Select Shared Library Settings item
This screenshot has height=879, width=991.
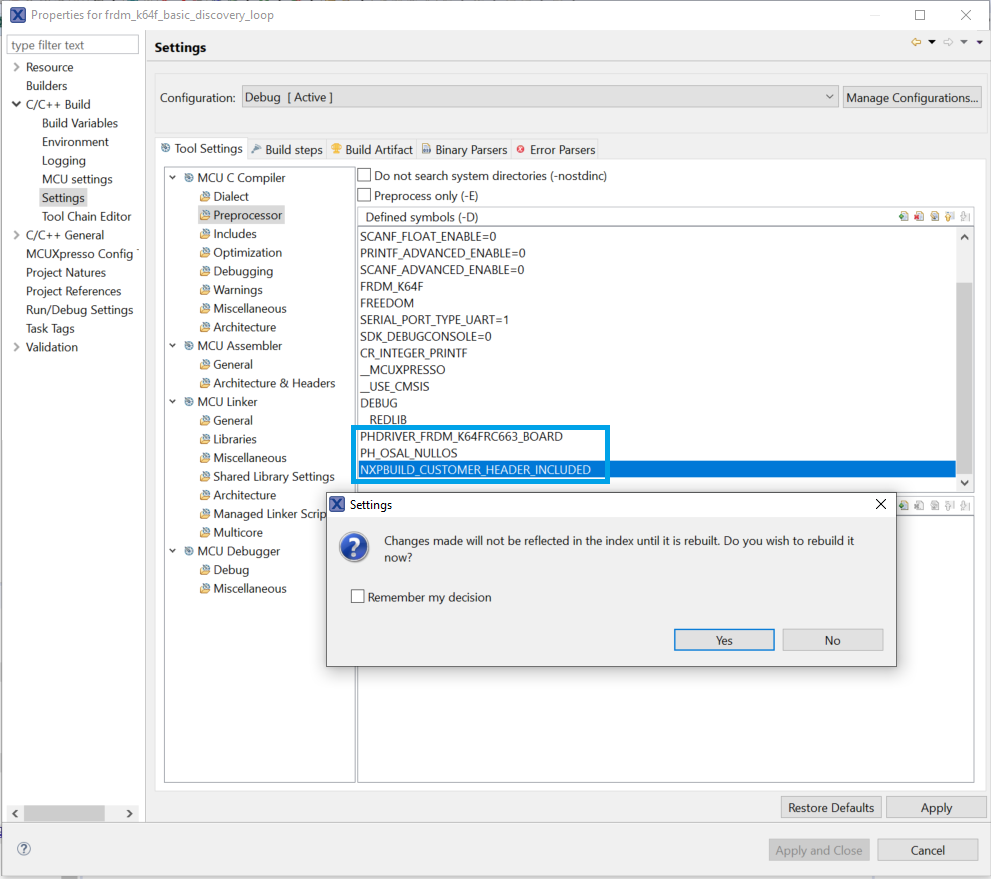(273, 476)
